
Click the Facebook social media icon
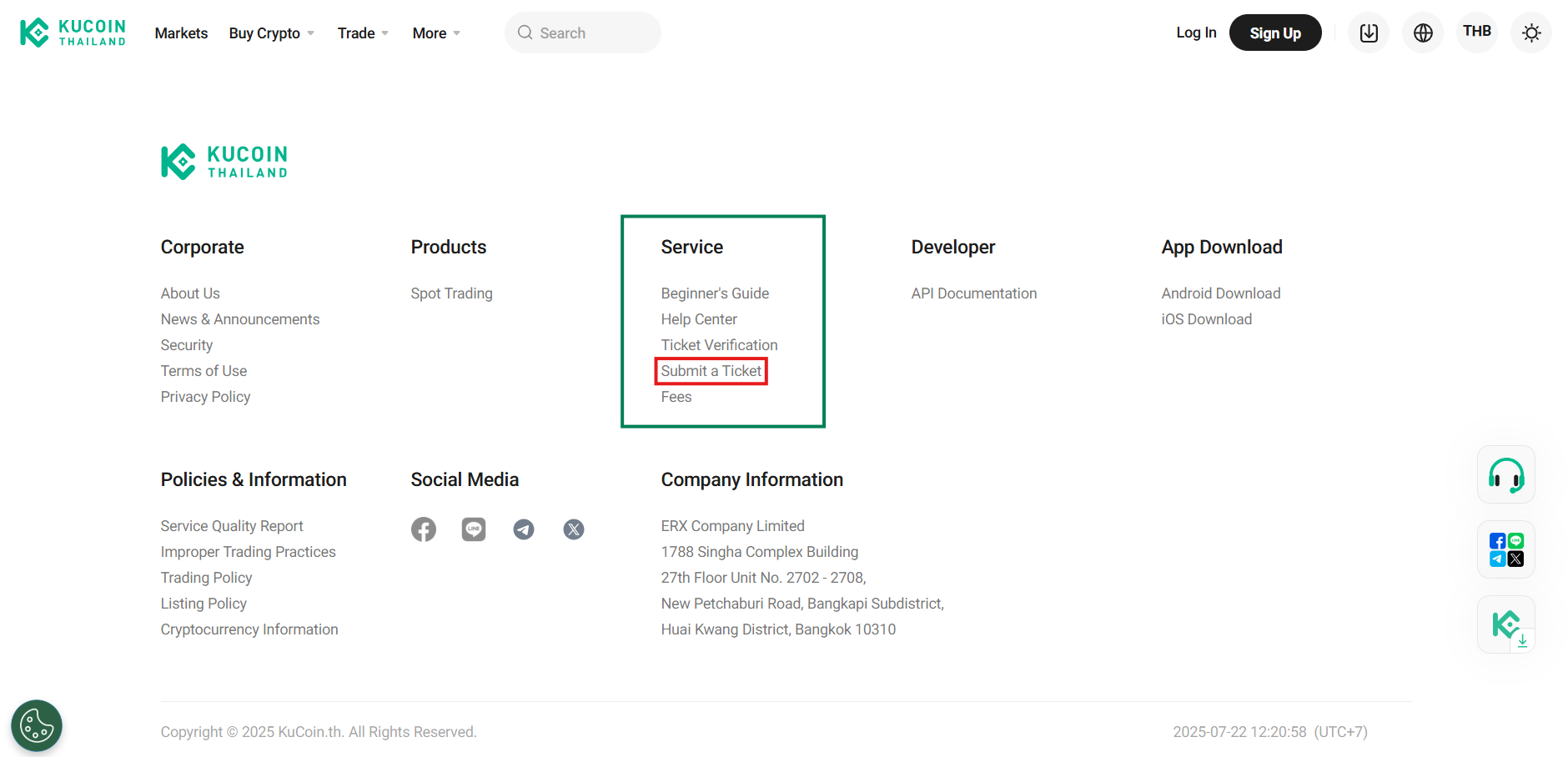(x=424, y=529)
